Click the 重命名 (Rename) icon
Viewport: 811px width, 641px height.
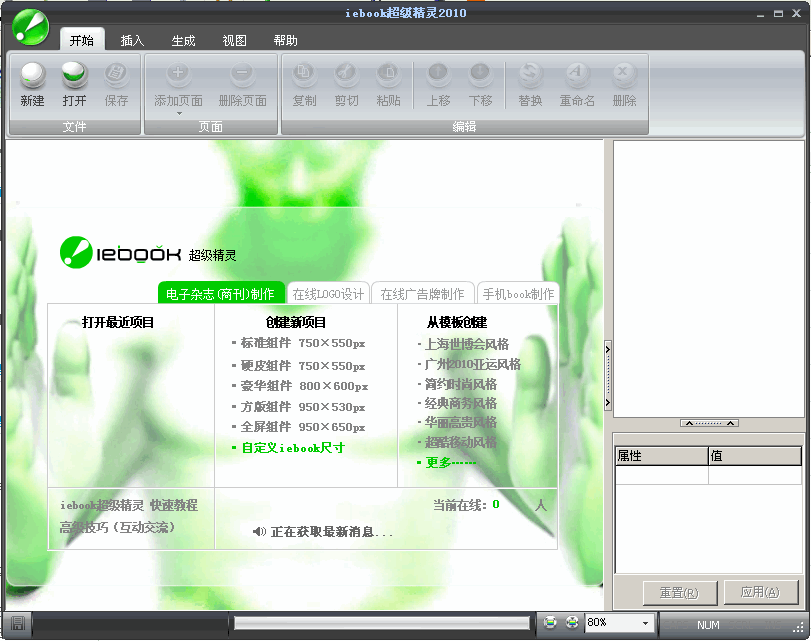pyautogui.click(x=575, y=75)
